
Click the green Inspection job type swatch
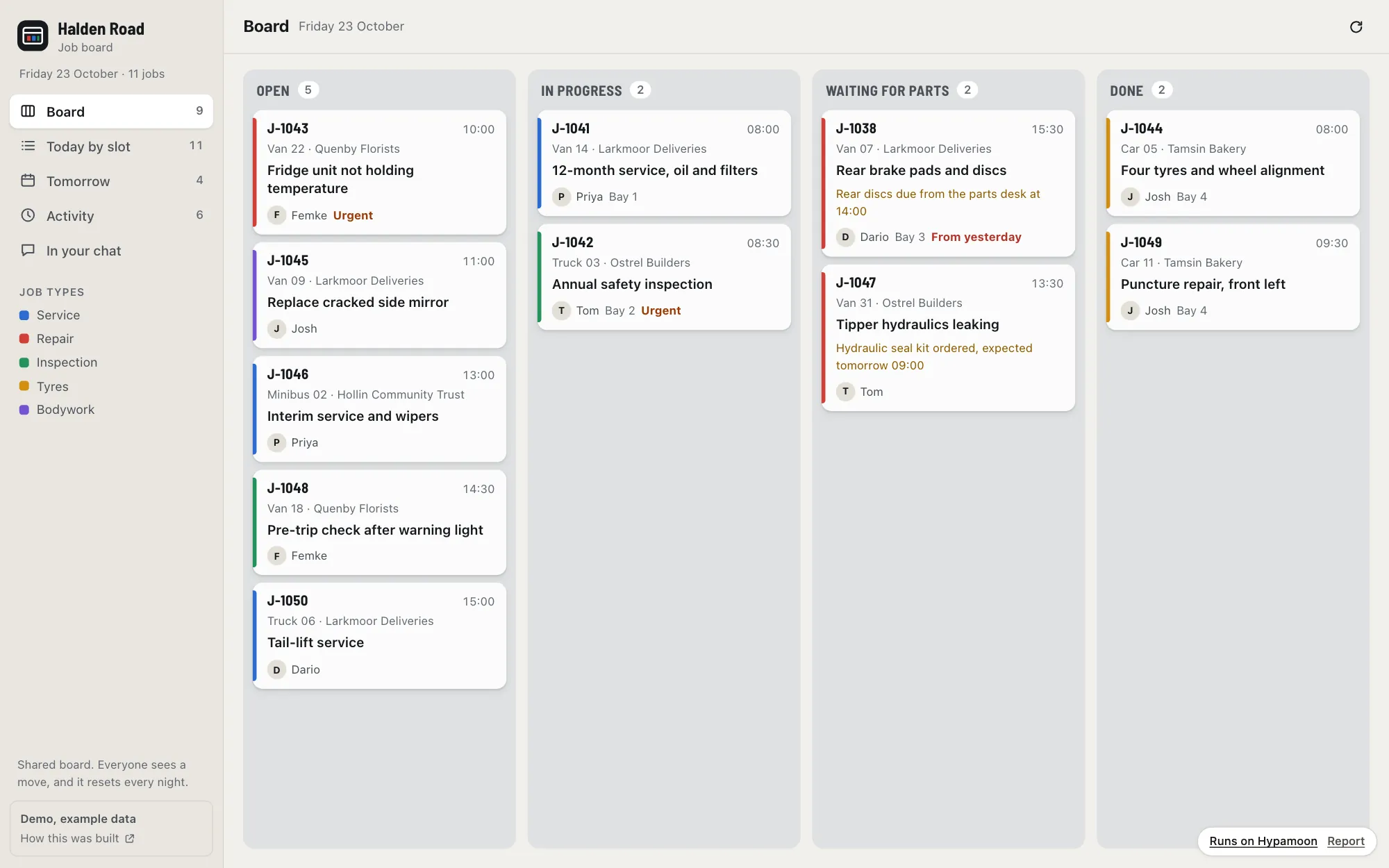coord(24,362)
